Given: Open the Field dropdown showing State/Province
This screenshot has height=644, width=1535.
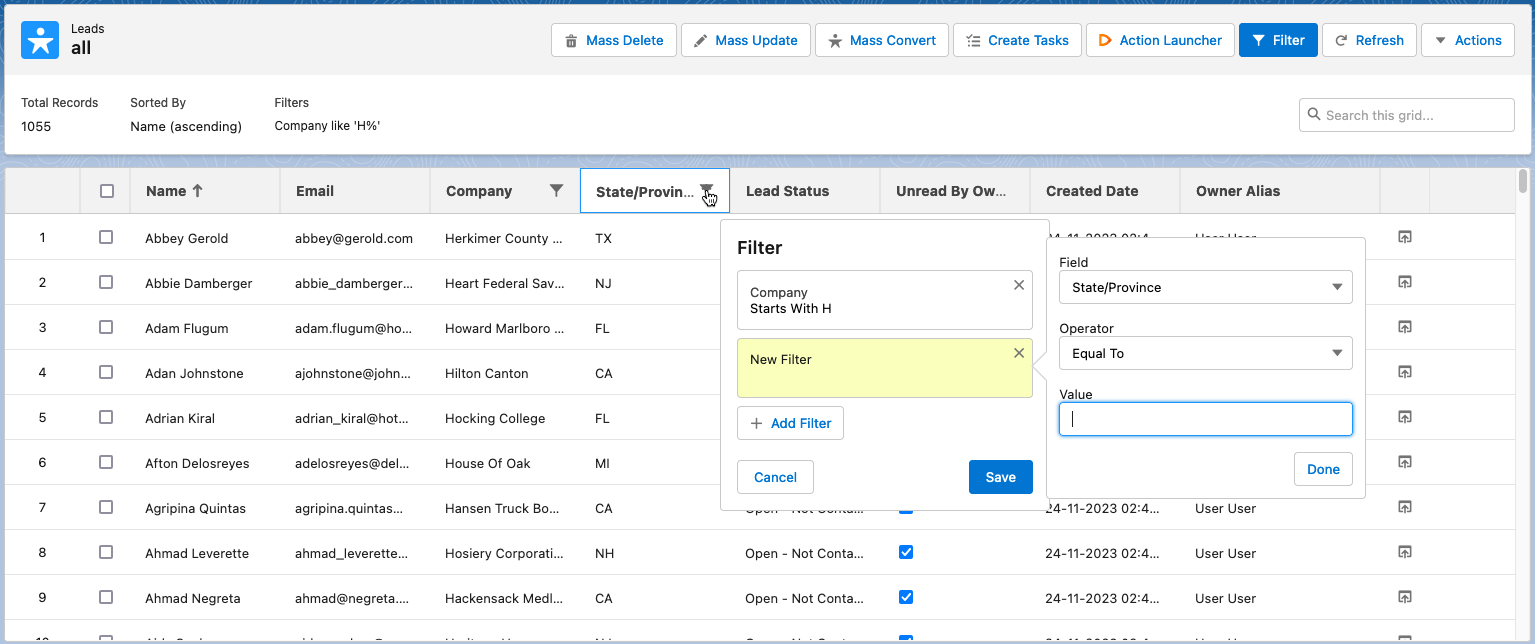Looking at the screenshot, I should pyautogui.click(x=1206, y=287).
